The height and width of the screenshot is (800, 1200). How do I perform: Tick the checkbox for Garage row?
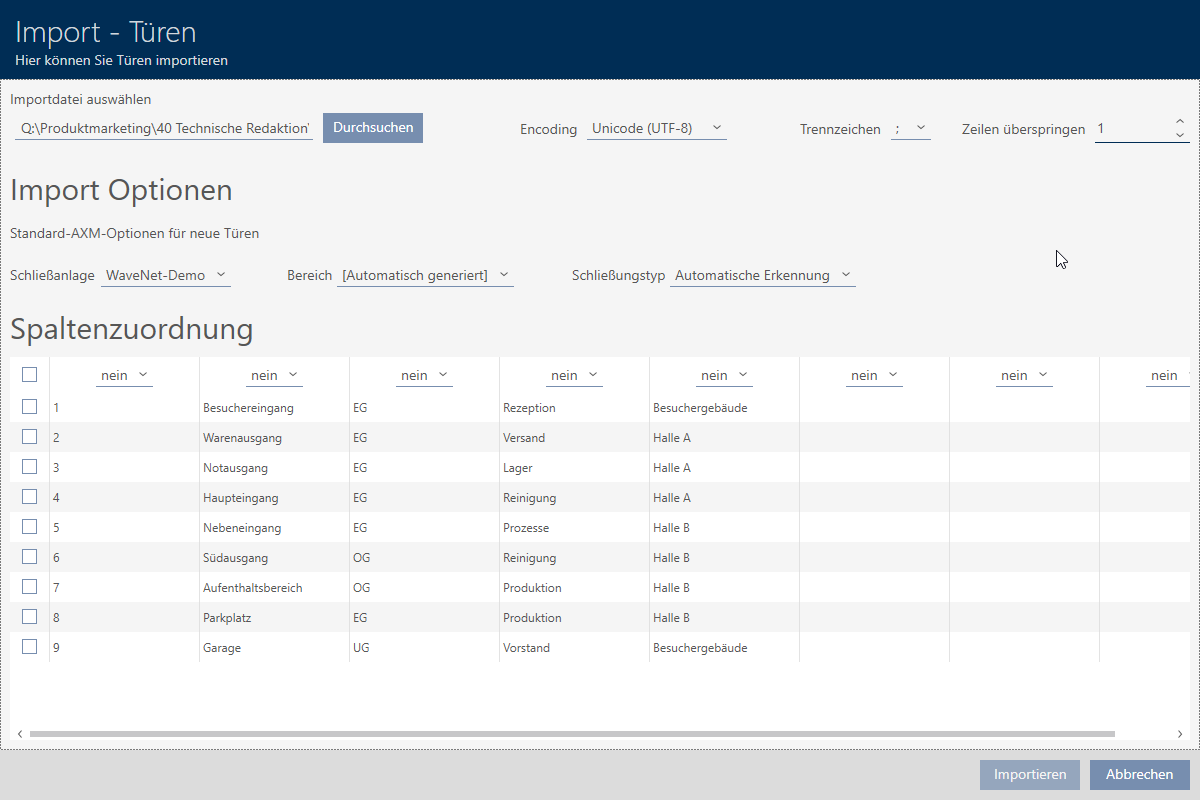pyautogui.click(x=30, y=647)
